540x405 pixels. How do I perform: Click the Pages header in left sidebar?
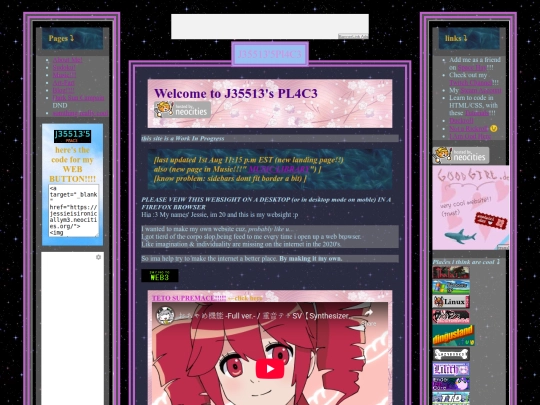tap(72, 38)
